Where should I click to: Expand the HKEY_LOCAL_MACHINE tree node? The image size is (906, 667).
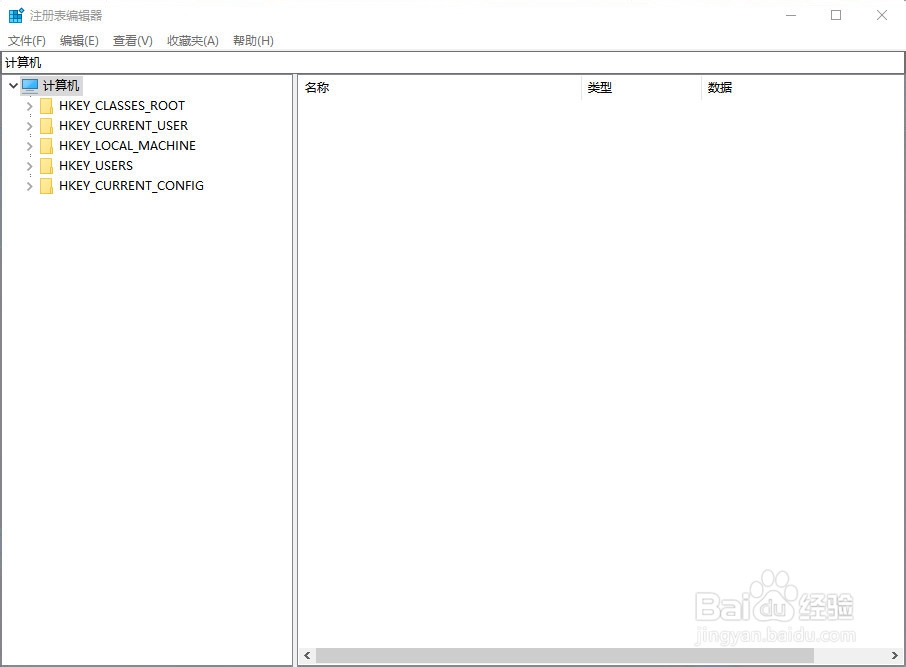tap(28, 145)
